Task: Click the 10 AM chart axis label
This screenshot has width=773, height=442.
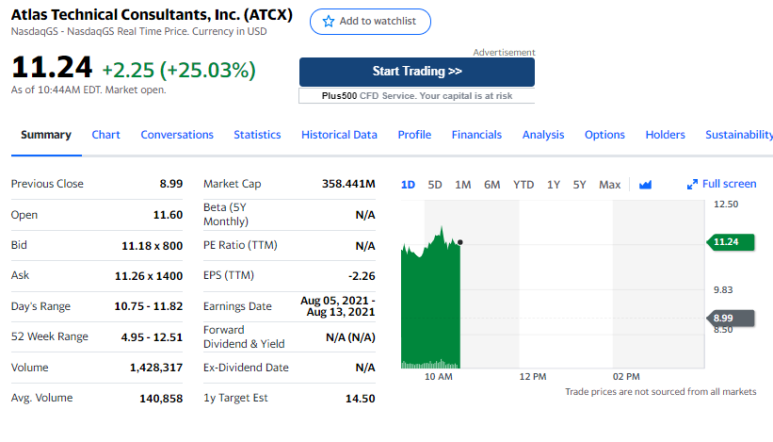Action: [x=438, y=377]
